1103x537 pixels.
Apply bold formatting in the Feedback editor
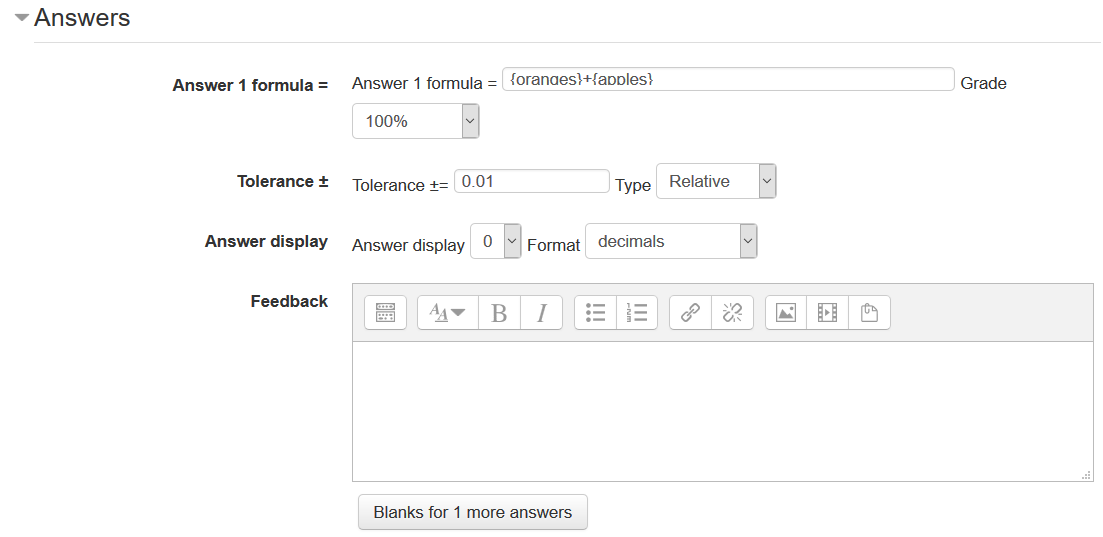(x=499, y=313)
